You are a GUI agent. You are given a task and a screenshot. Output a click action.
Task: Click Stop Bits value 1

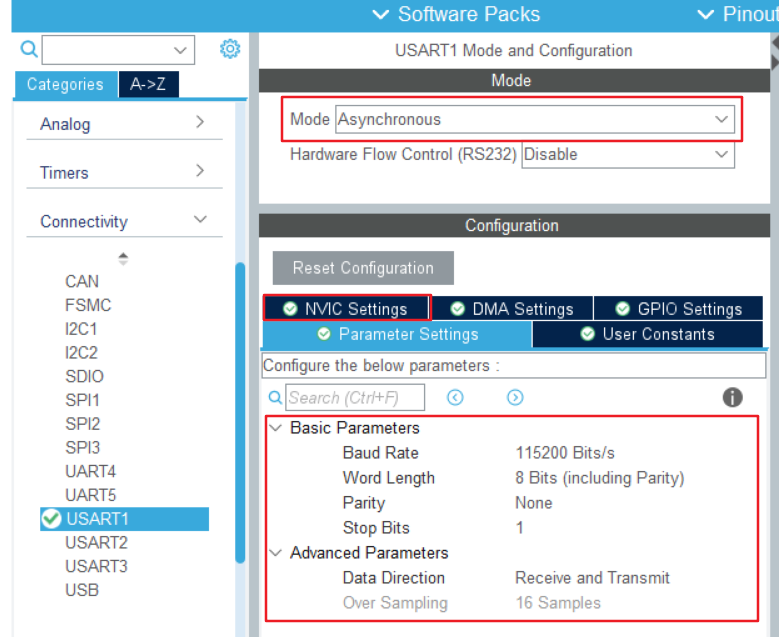520,528
